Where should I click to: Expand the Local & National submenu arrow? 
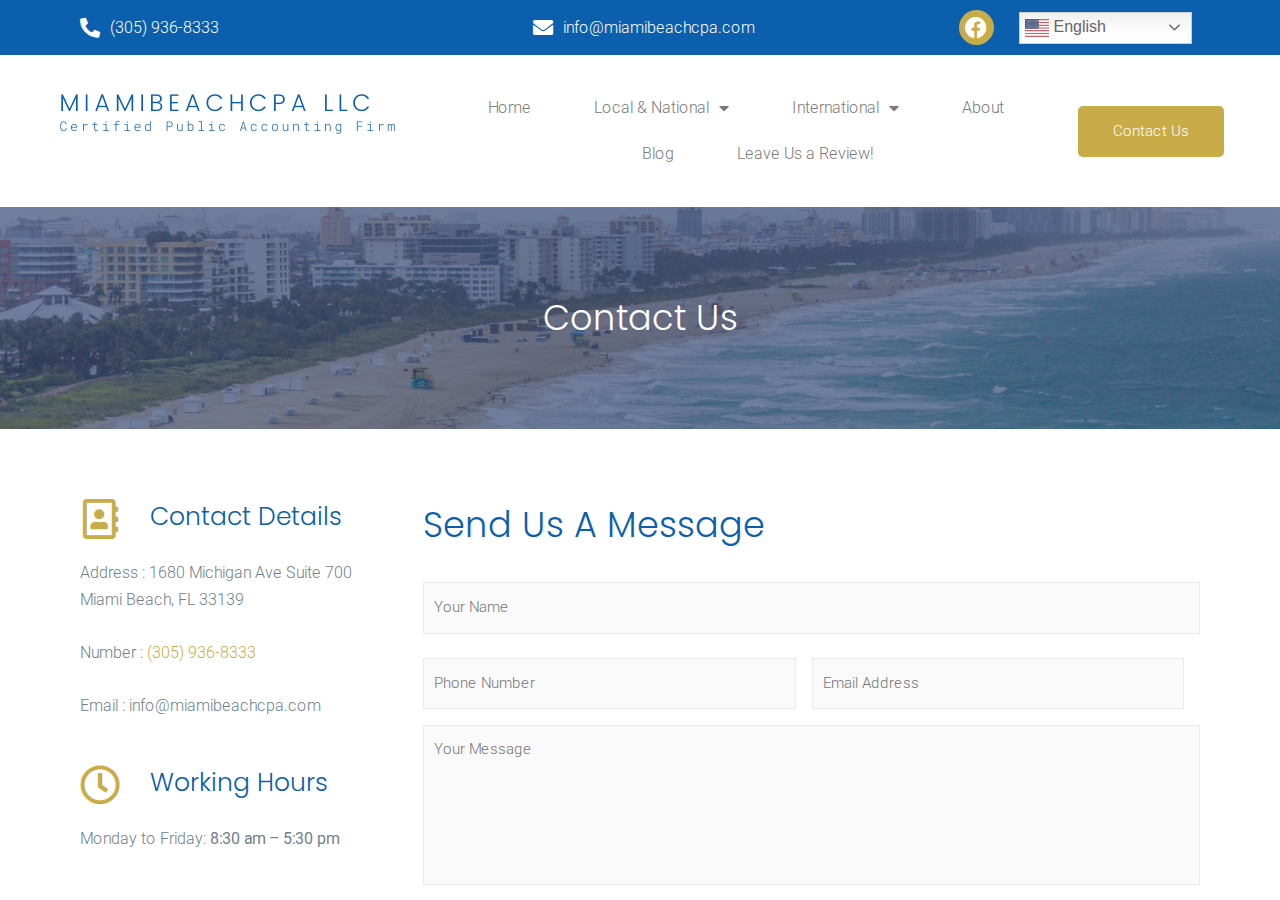(x=724, y=108)
